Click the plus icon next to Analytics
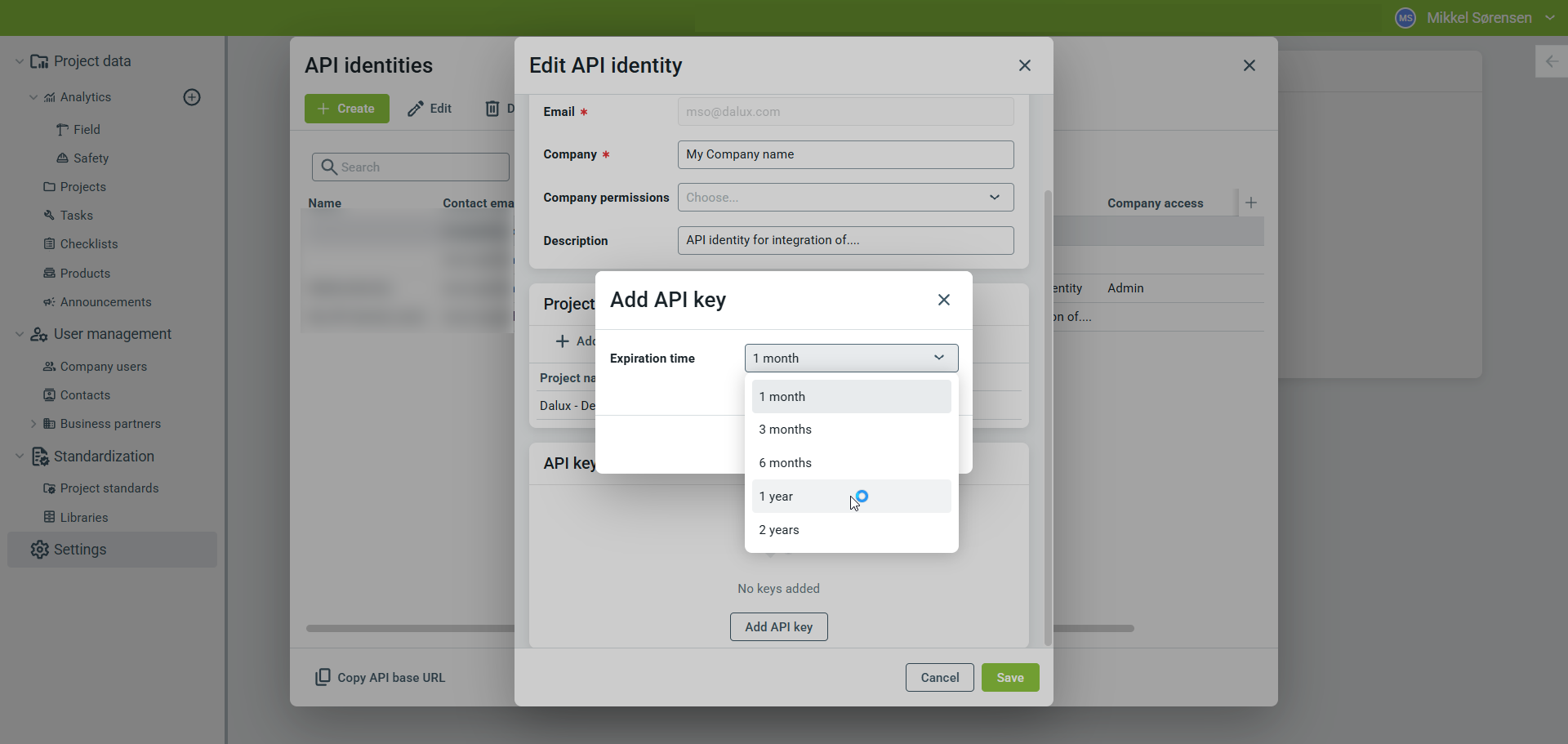Image resolution: width=1568 pixels, height=744 pixels. tap(192, 98)
